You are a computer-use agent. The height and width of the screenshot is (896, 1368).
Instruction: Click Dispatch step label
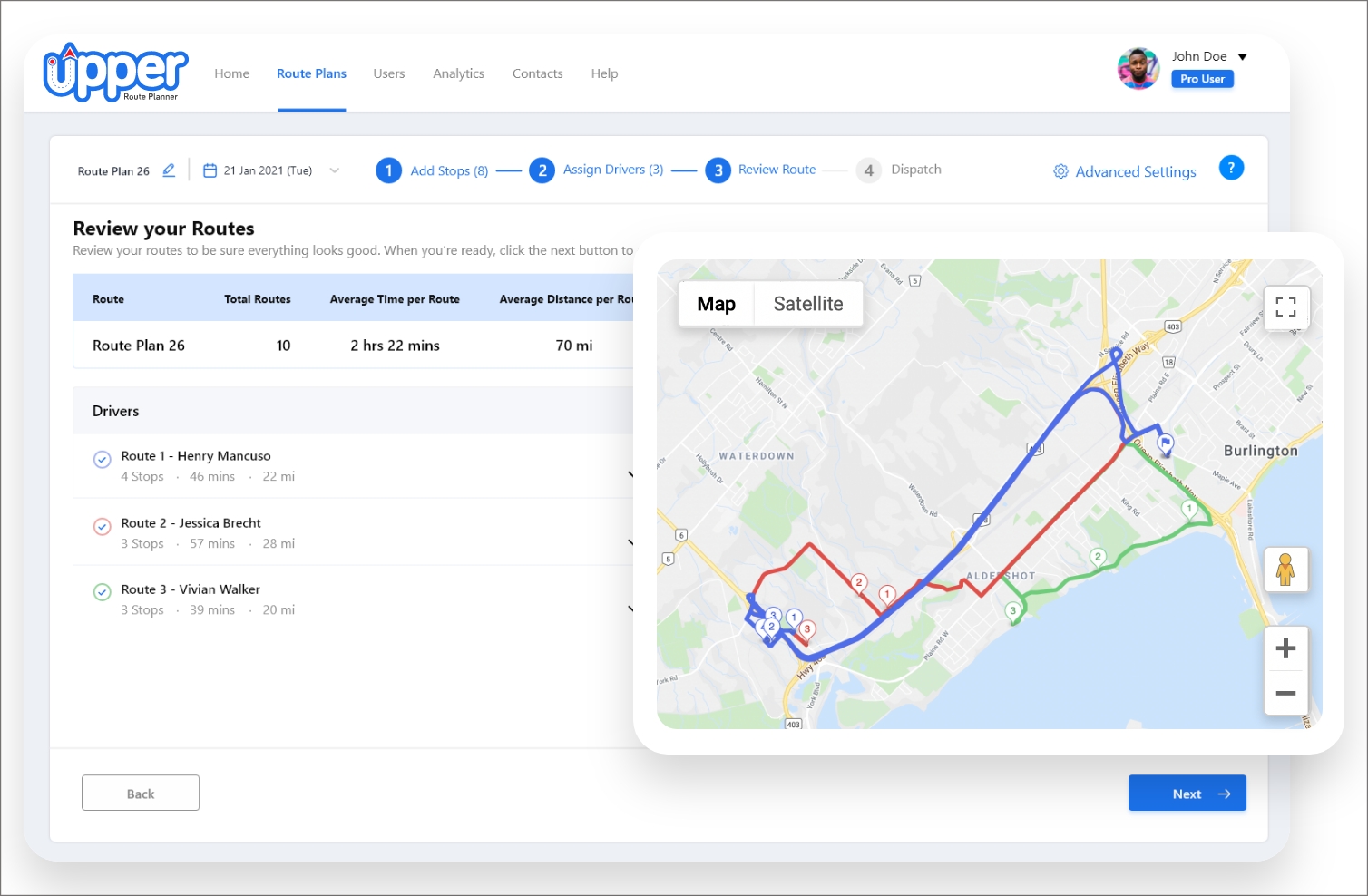tap(916, 170)
